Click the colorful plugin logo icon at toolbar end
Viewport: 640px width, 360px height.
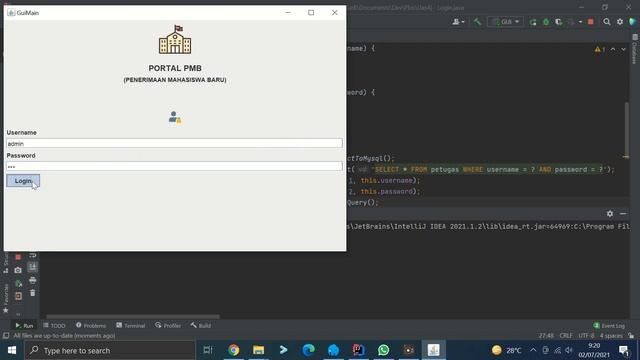633,22
